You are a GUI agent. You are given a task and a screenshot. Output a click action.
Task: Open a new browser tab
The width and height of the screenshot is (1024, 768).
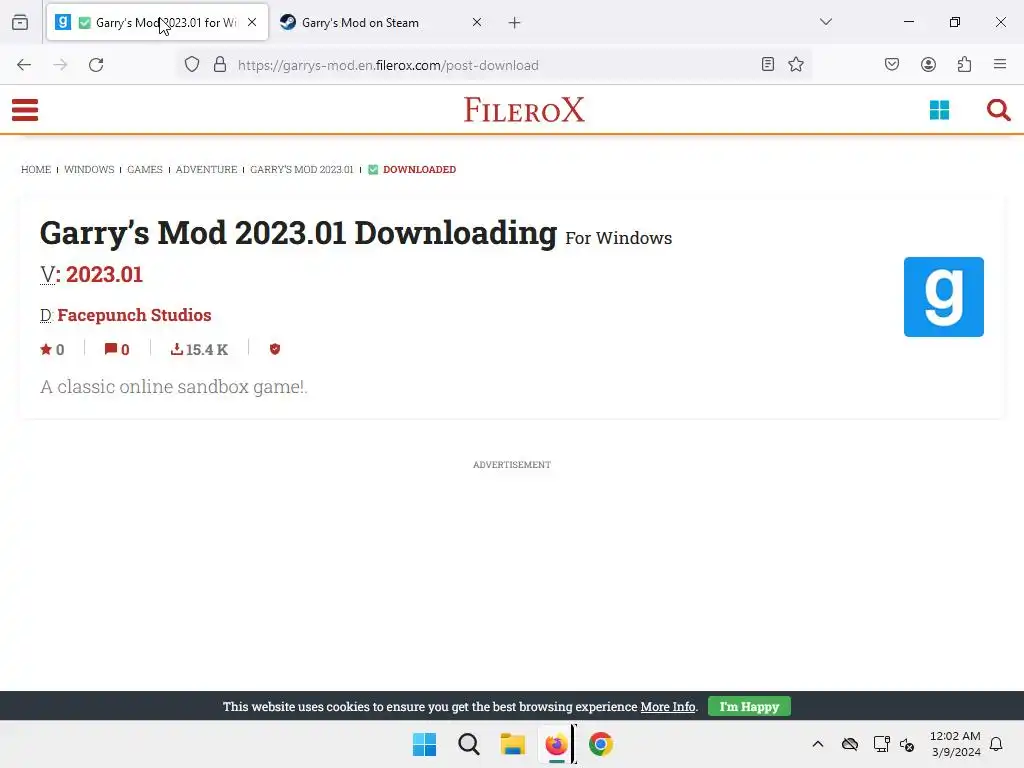click(x=515, y=23)
